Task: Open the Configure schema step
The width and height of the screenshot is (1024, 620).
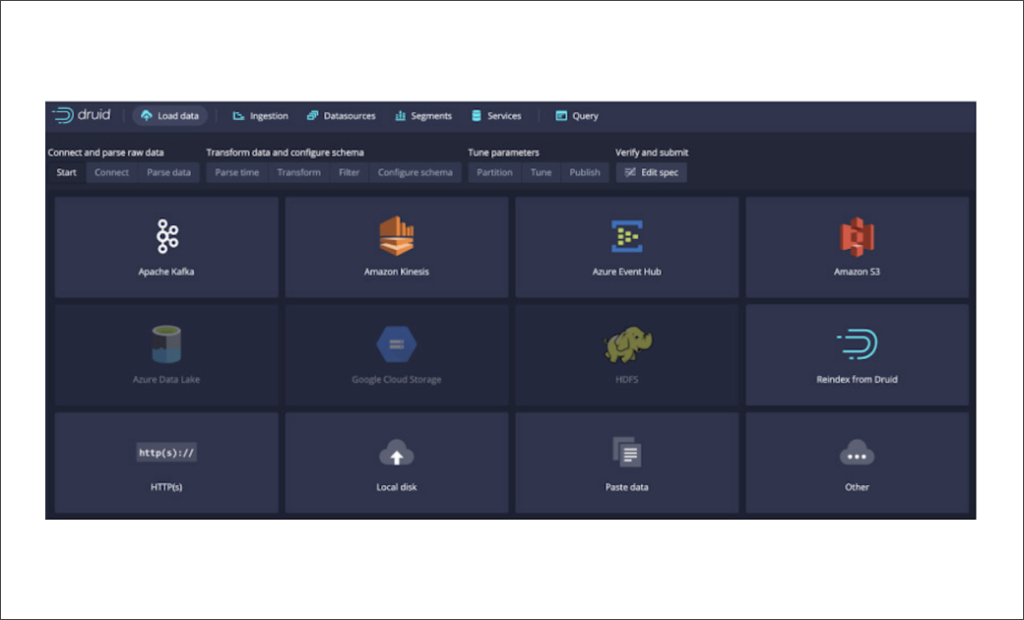Action: (x=415, y=172)
